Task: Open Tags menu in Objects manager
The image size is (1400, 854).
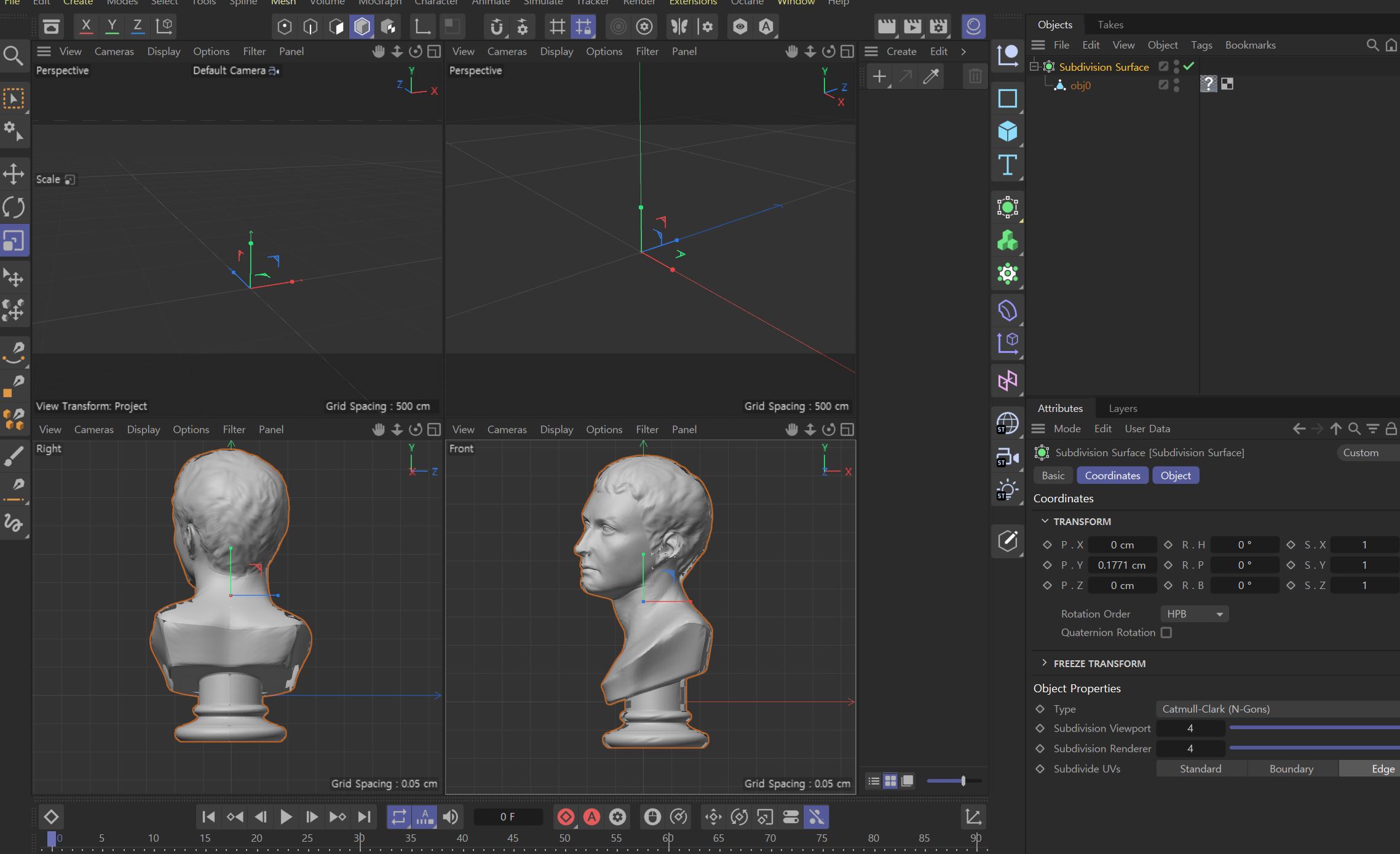Action: (1201, 45)
